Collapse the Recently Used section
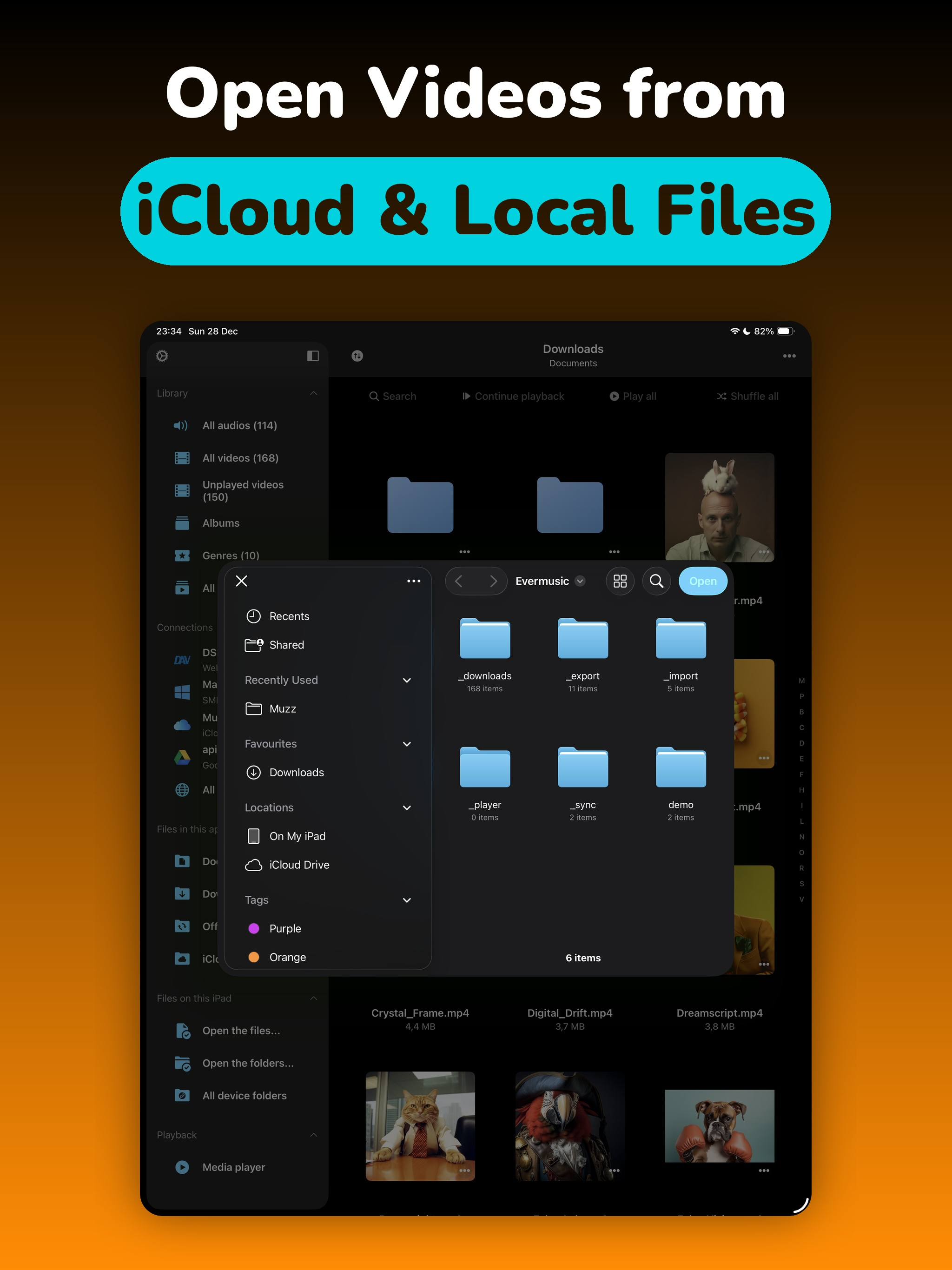Screen dimensions: 952x1270 click(407, 681)
